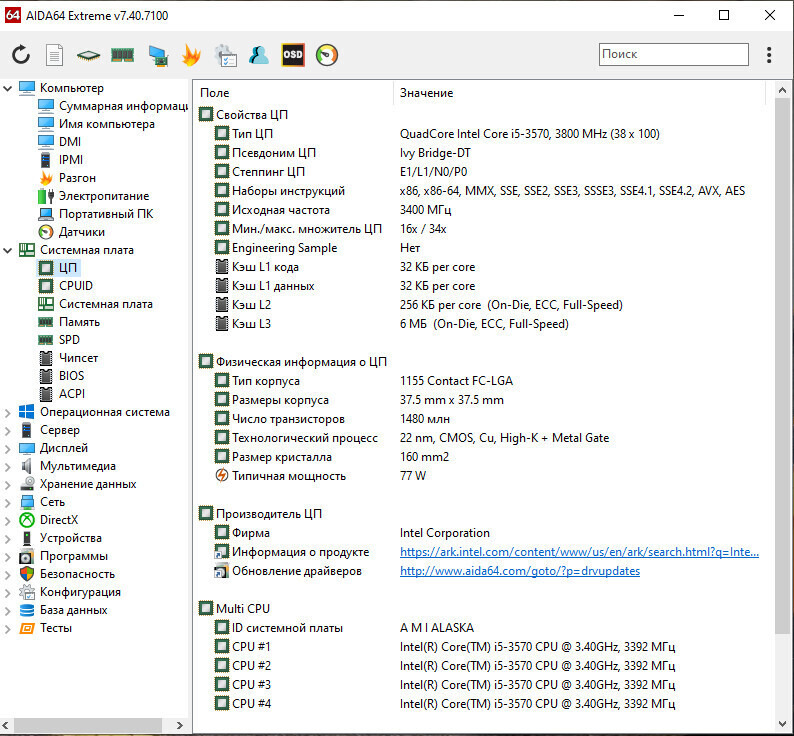Open the three-dot main menu

pyautogui.click(x=769, y=55)
